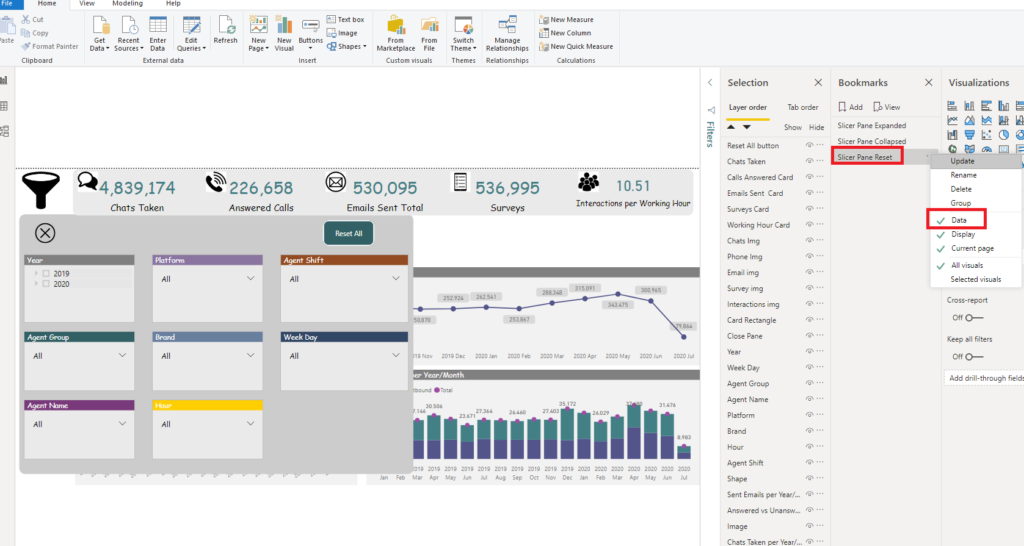Image resolution: width=1024 pixels, height=546 pixels.
Task: Insert a New Visual
Action: point(284,34)
